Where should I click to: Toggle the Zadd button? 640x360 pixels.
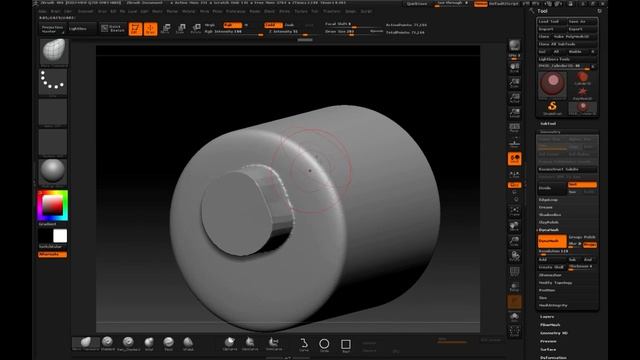tap(273, 25)
